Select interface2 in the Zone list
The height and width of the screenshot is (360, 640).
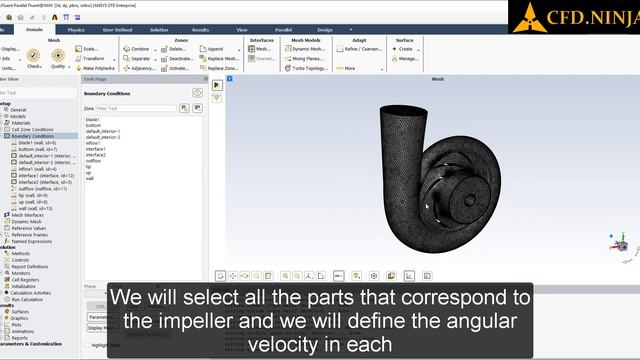[x=96, y=155]
